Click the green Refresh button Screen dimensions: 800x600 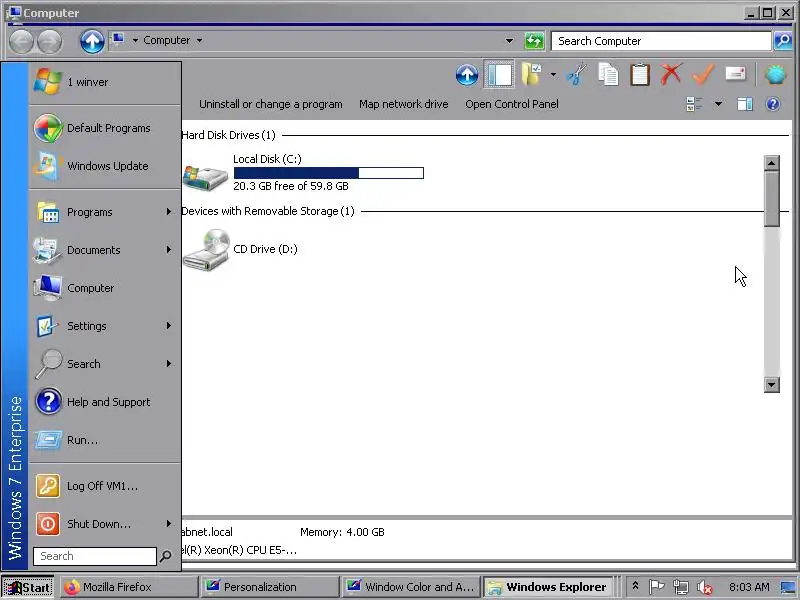(x=534, y=41)
